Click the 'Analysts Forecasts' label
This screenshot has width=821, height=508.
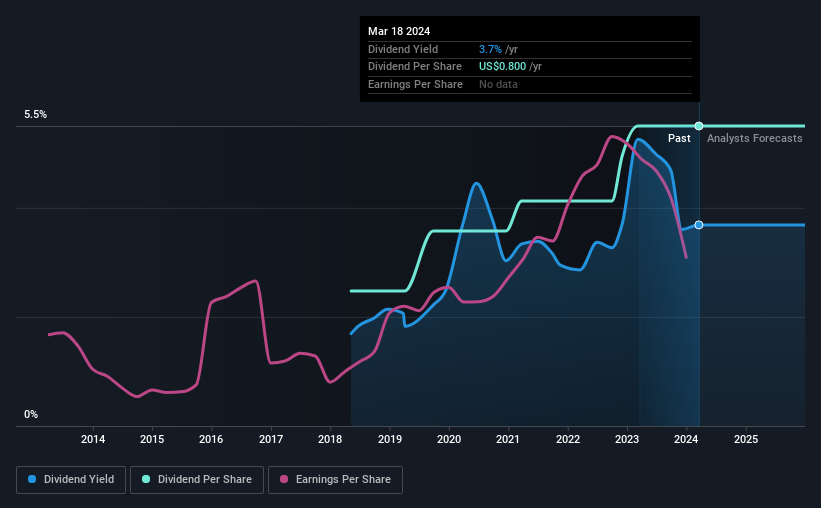point(755,138)
